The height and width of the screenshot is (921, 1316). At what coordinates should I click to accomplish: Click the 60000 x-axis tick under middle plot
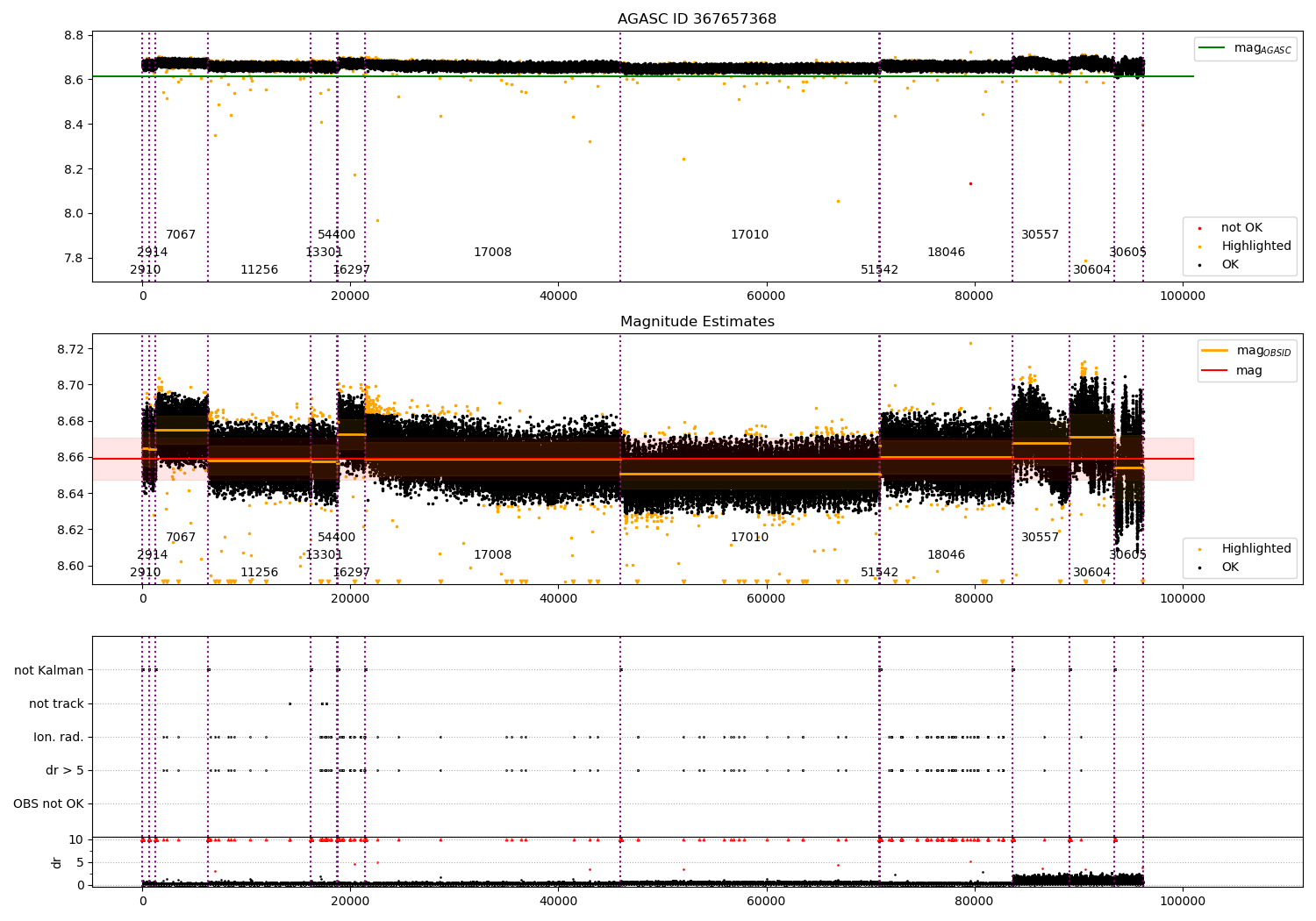[766, 598]
